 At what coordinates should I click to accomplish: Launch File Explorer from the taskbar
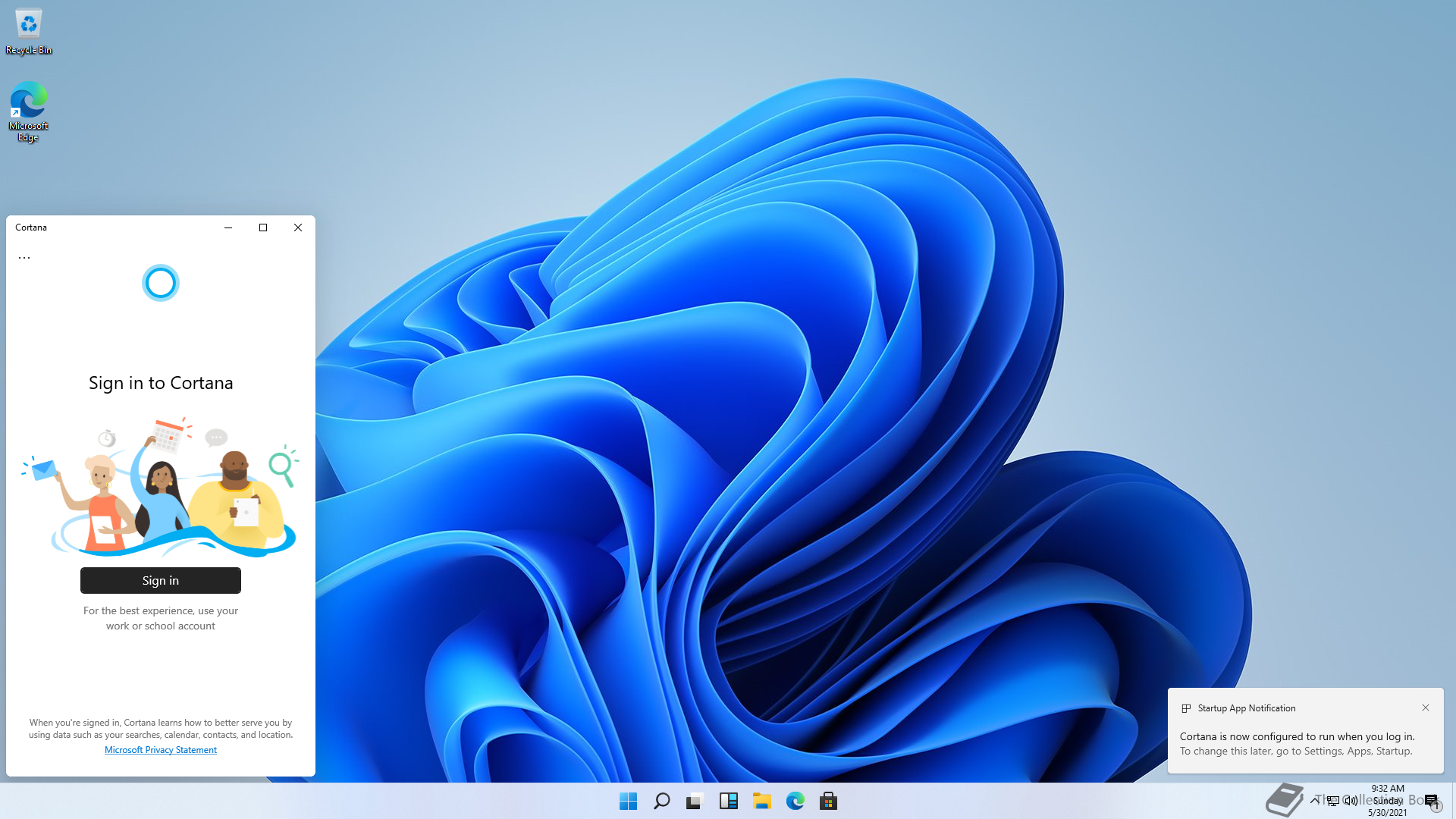point(762,801)
